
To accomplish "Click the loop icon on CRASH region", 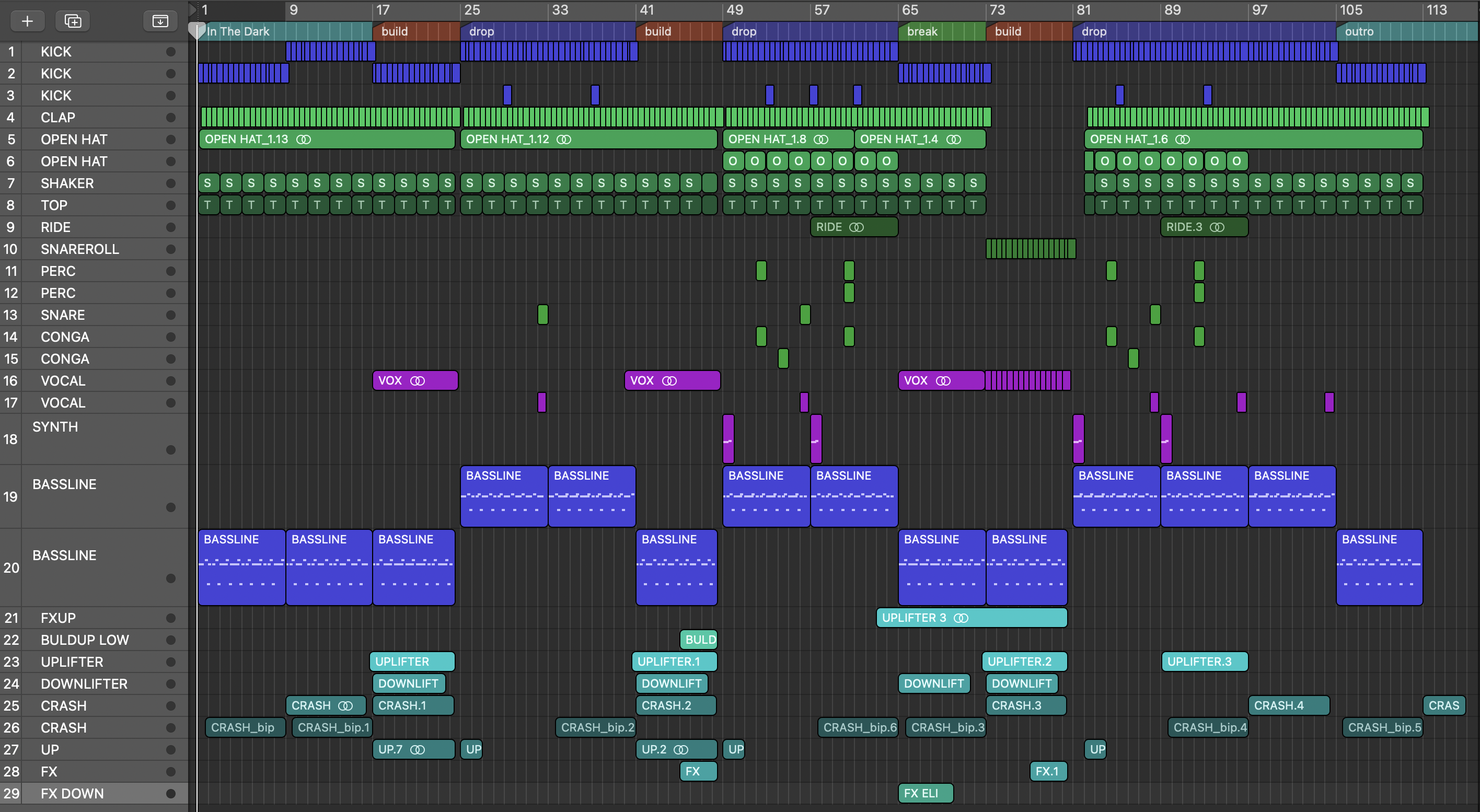I will (345, 706).
